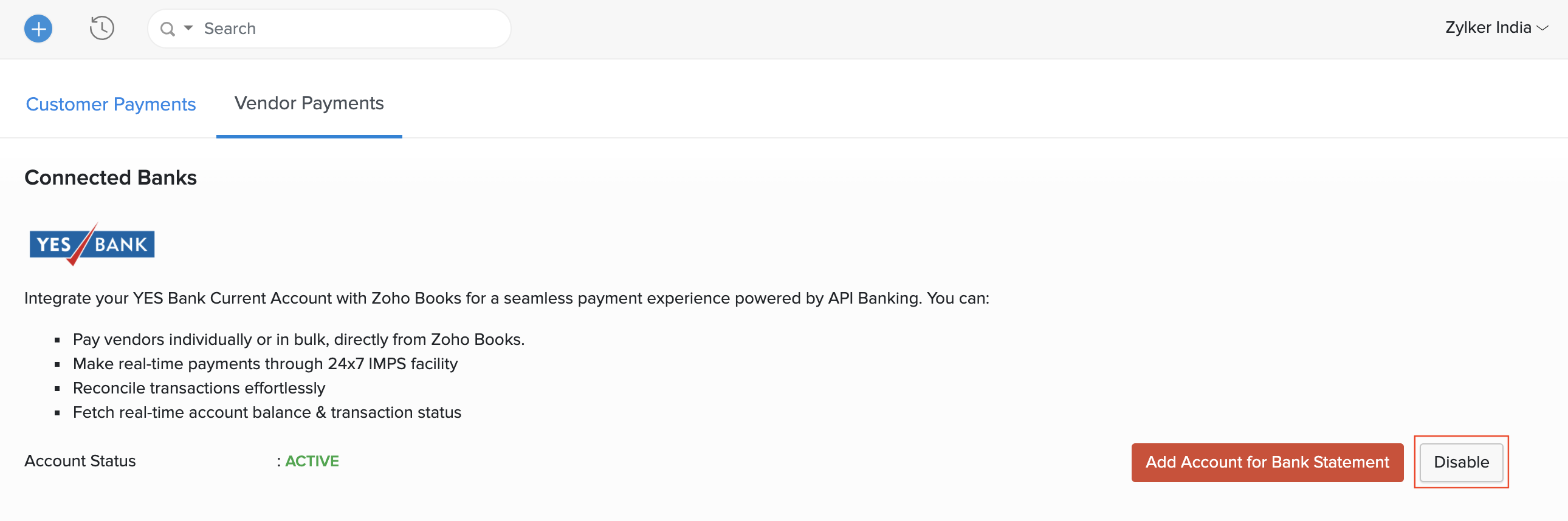Select the YES Bank logo
The width and height of the screenshot is (1568, 521).
(x=91, y=243)
